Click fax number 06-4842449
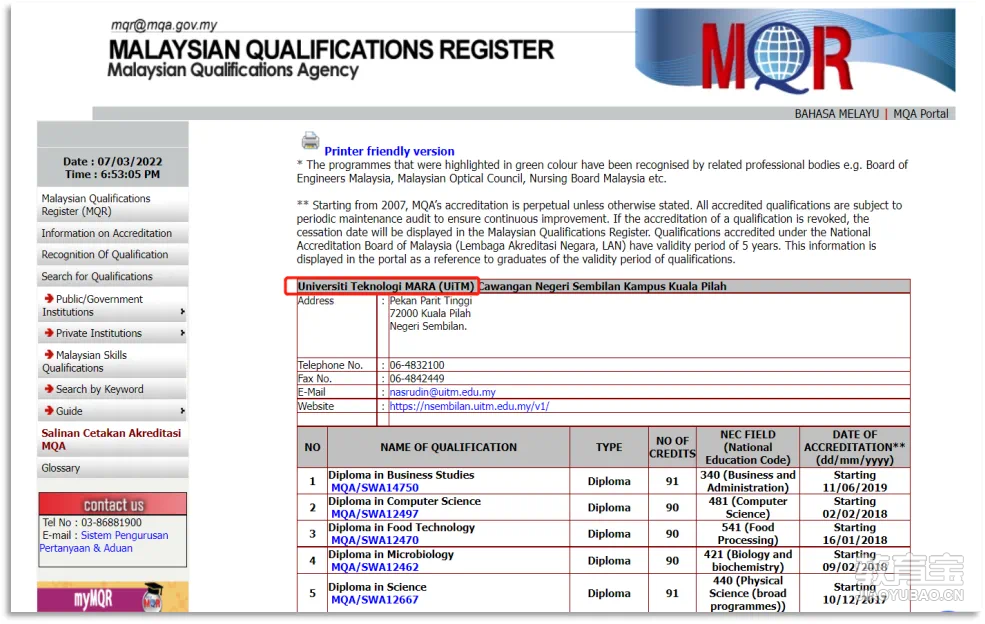Screen dimensions: 985x624 [416, 379]
